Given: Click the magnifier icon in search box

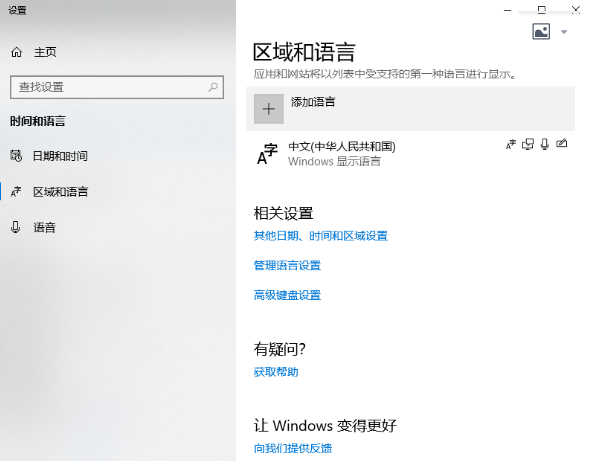Looking at the screenshot, I should click(x=213, y=87).
